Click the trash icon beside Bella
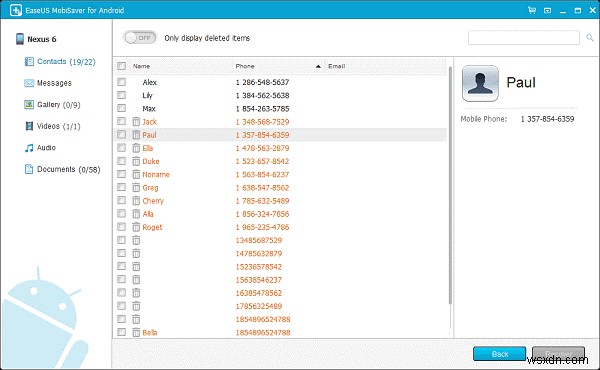Viewport: 600px width, 370px height. [136, 332]
